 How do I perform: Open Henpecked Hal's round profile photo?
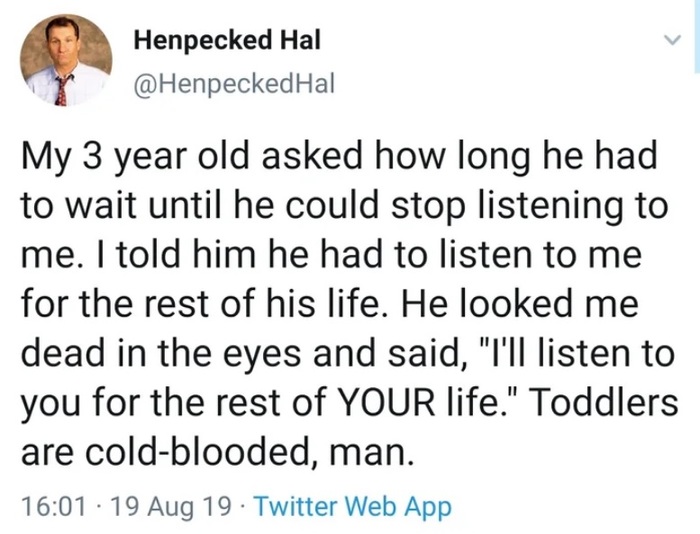[66, 60]
